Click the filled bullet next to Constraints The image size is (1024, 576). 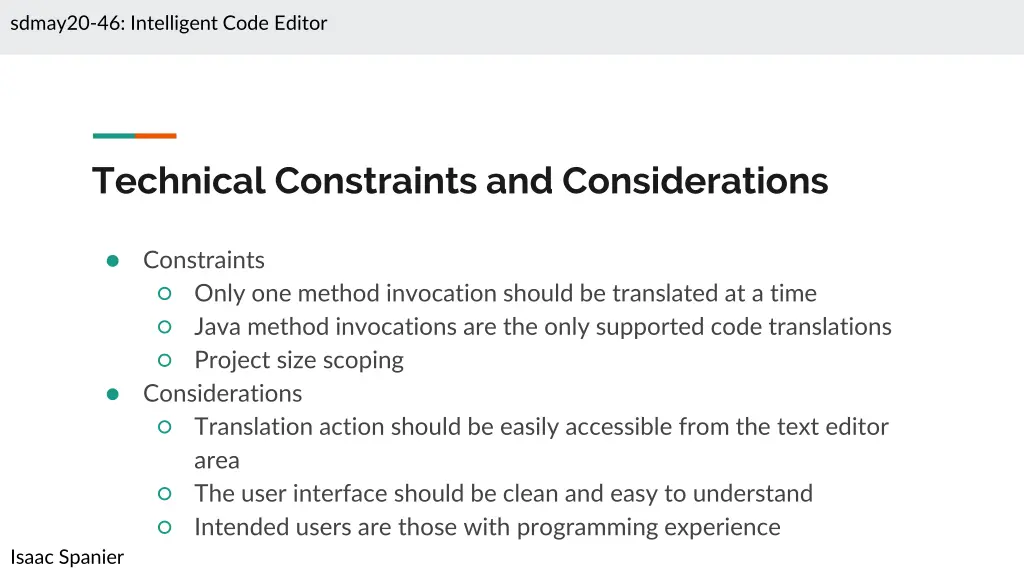(113, 261)
